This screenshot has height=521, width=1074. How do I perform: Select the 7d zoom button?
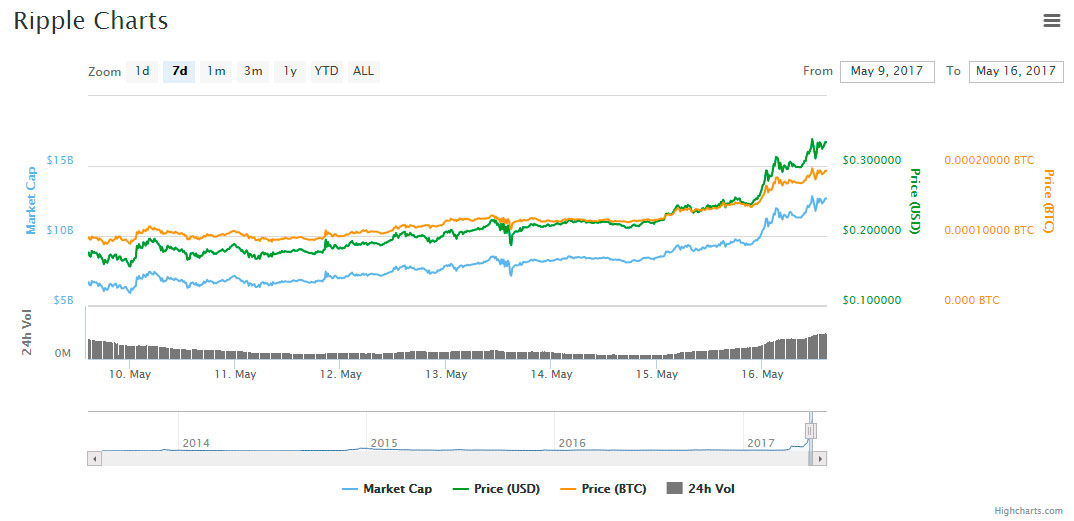coord(179,71)
